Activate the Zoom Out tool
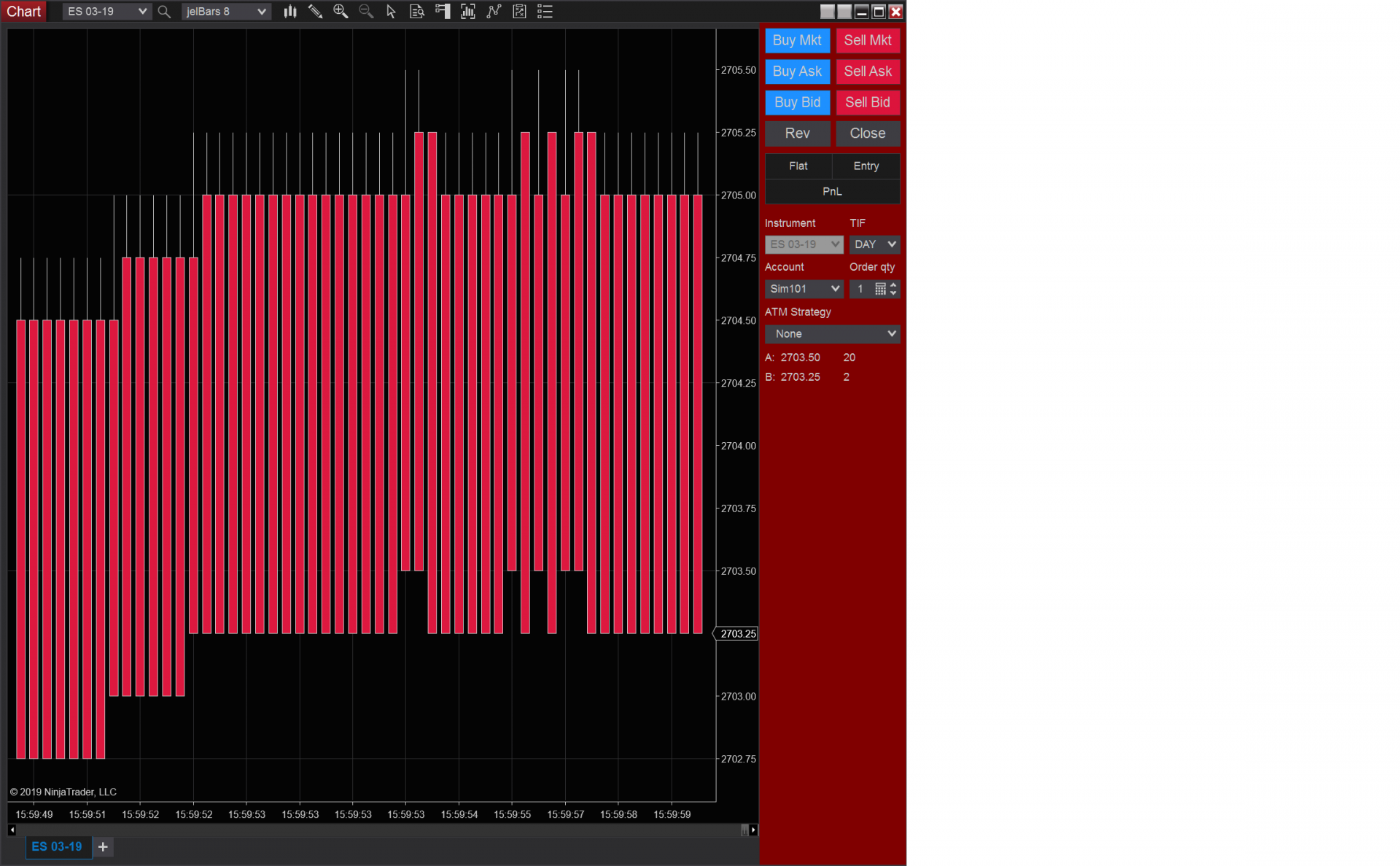1400x866 pixels. pyautogui.click(x=366, y=11)
